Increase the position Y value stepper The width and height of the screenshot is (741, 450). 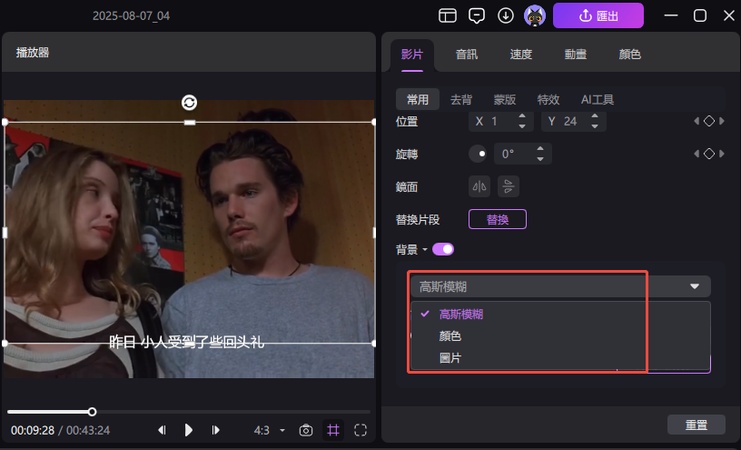pyautogui.click(x=595, y=116)
